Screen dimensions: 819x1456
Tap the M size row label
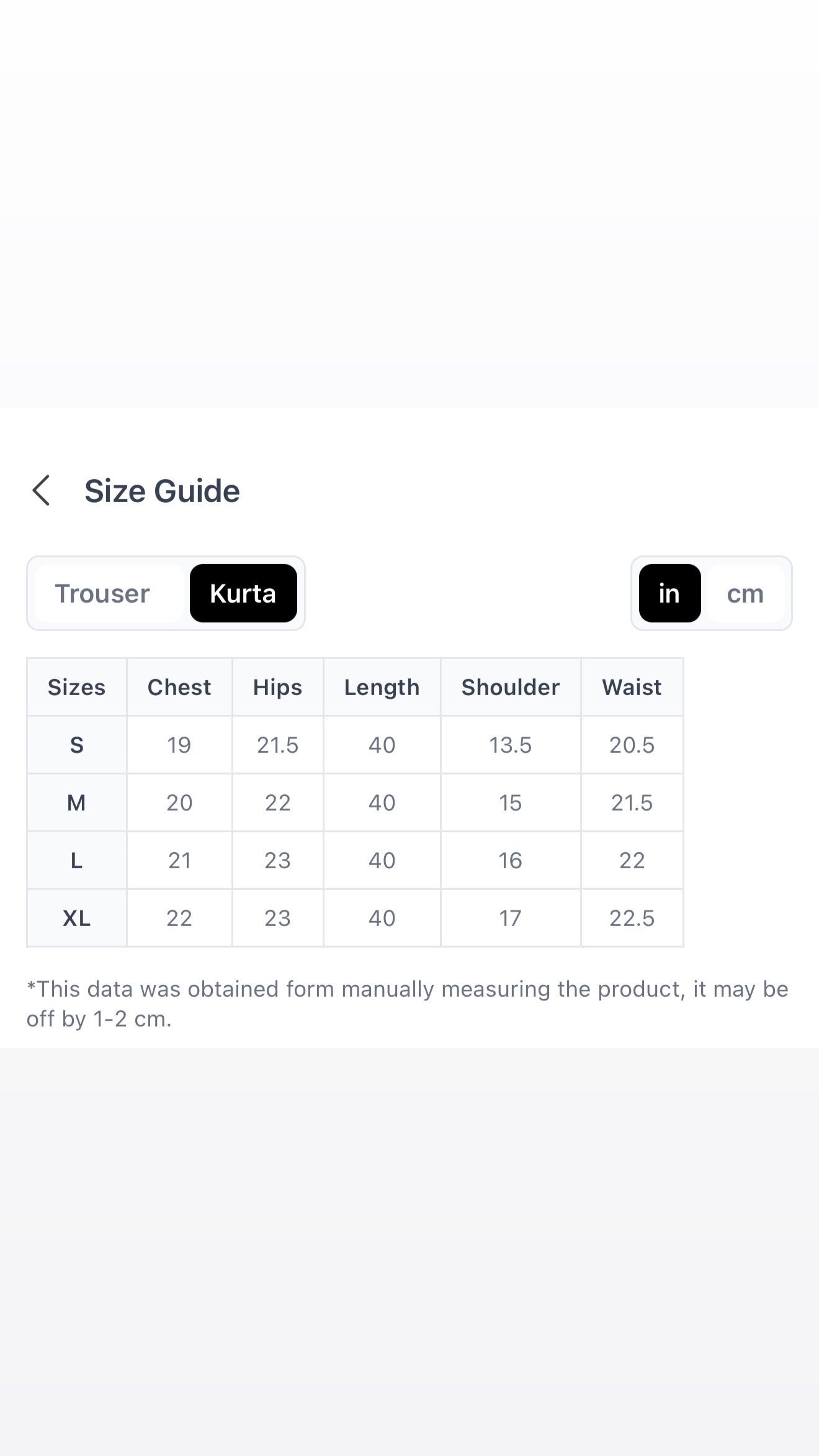tap(77, 802)
